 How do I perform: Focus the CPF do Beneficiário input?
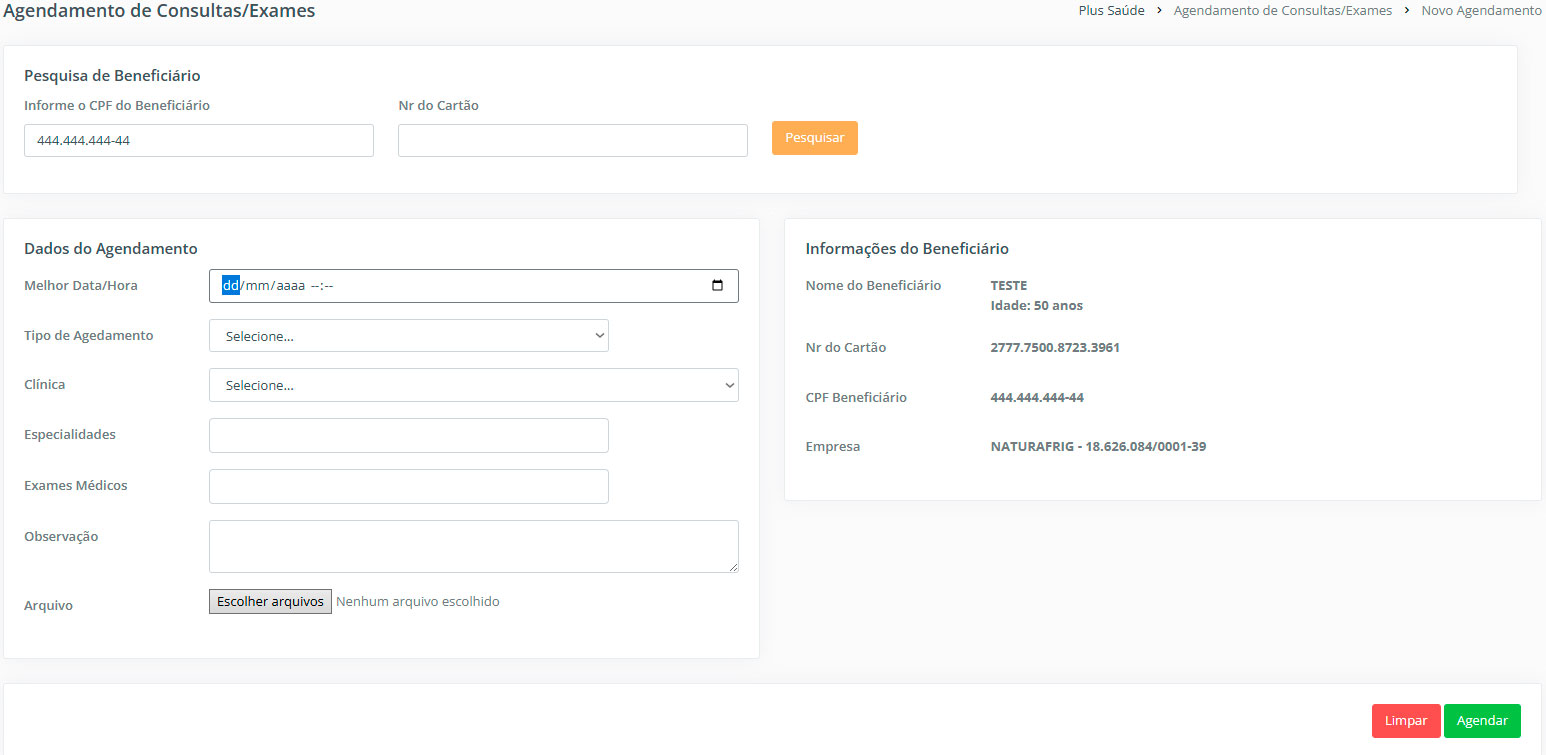(x=199, y=141)
